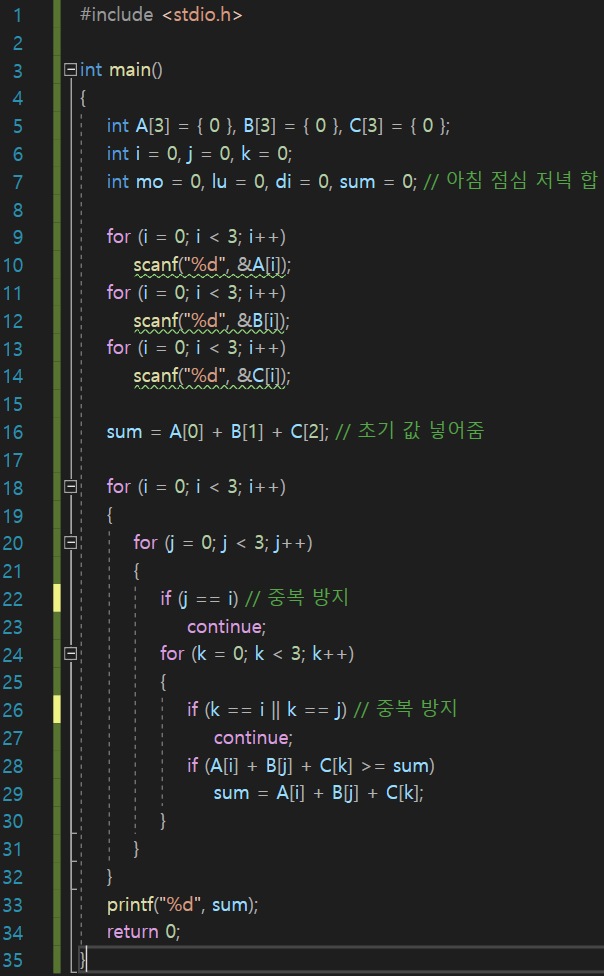Click line number 26 in the gutter
Viewport: 604px width, 976px height.
pos(12,710)
